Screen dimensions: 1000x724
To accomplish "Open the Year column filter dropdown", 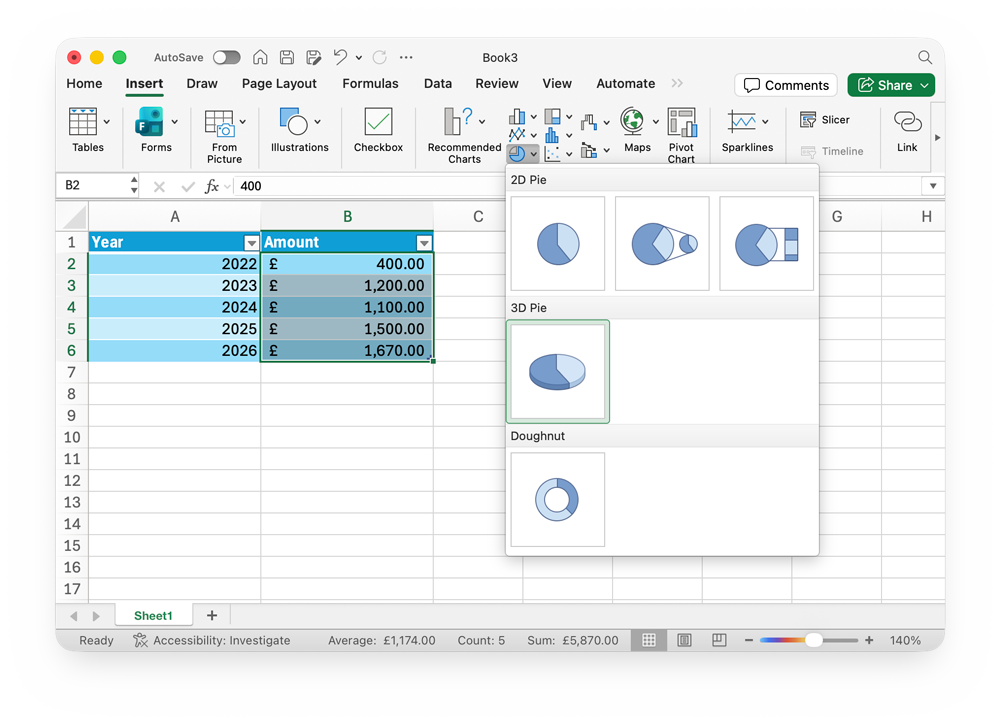I will click(251, 243).
